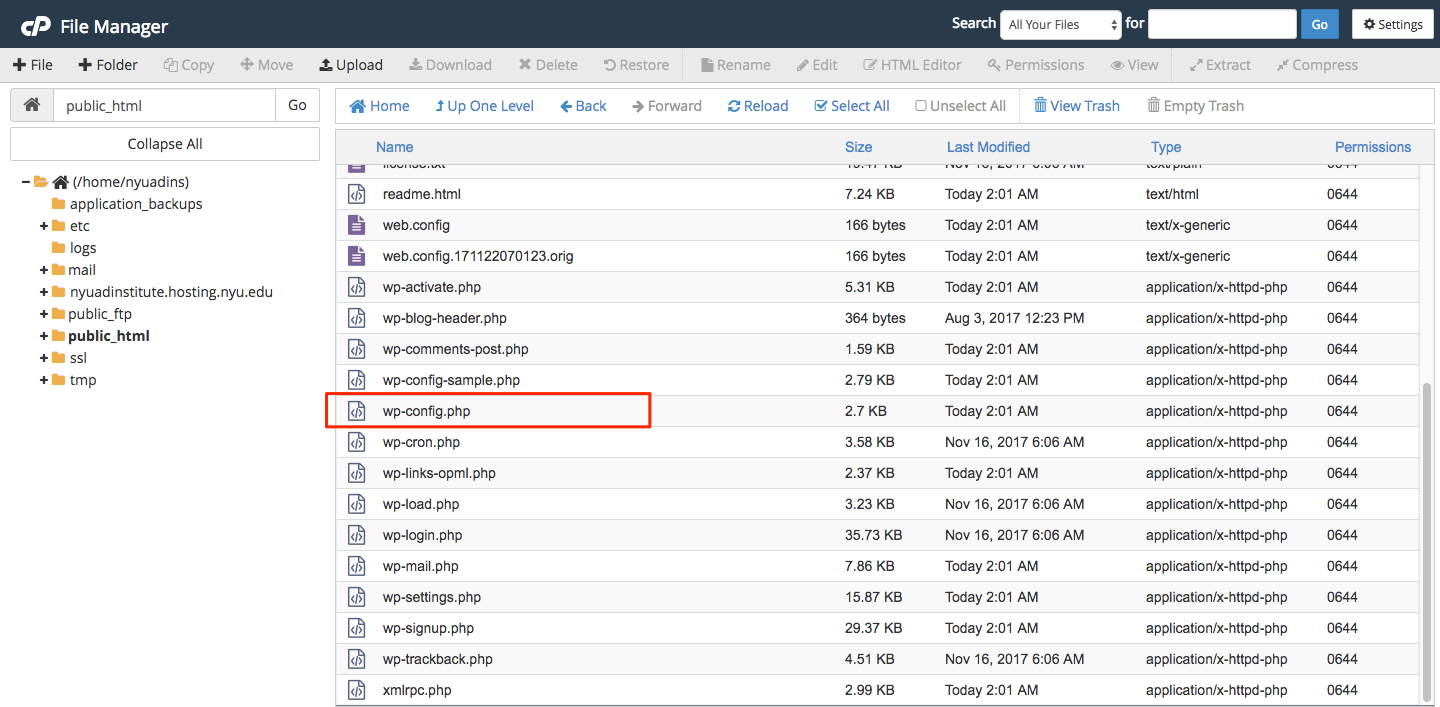Create a new file with +File
Image resolution: width=1440 pixels, height=707 pixels.
click(x=33, y=65)
